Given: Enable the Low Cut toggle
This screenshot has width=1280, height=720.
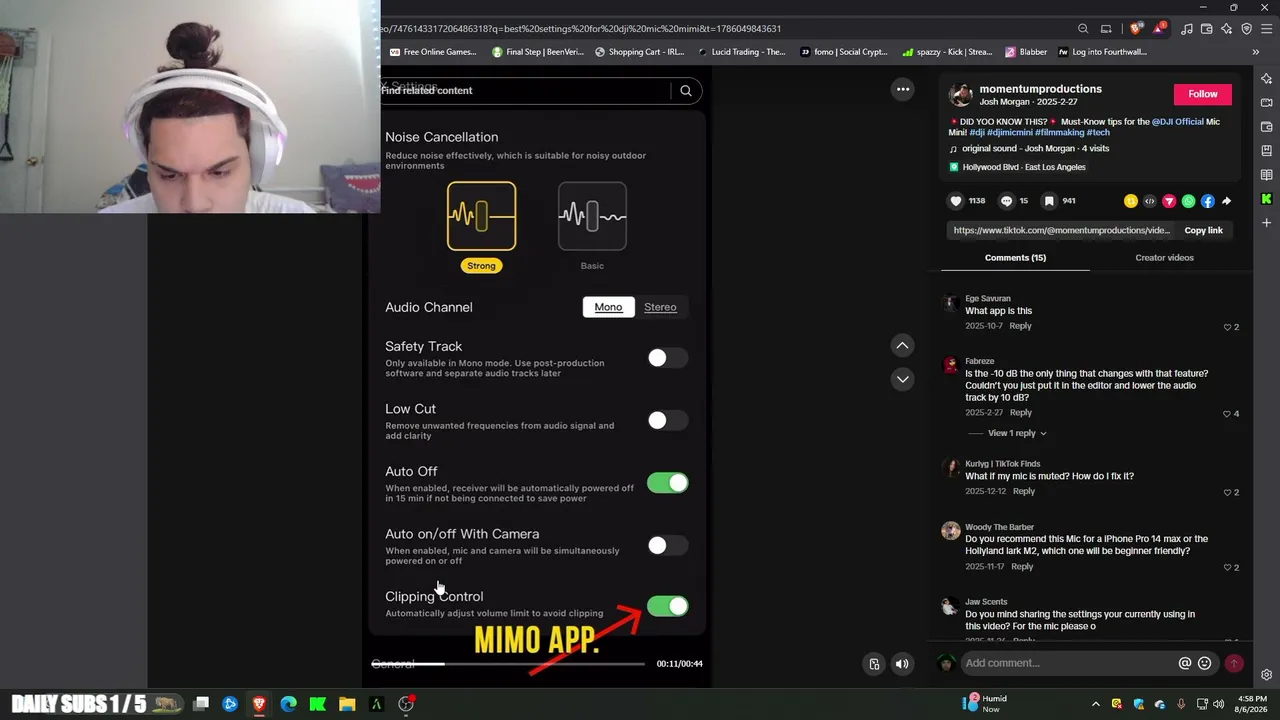Looking at the screenshot, I should [x=667, y=421].
